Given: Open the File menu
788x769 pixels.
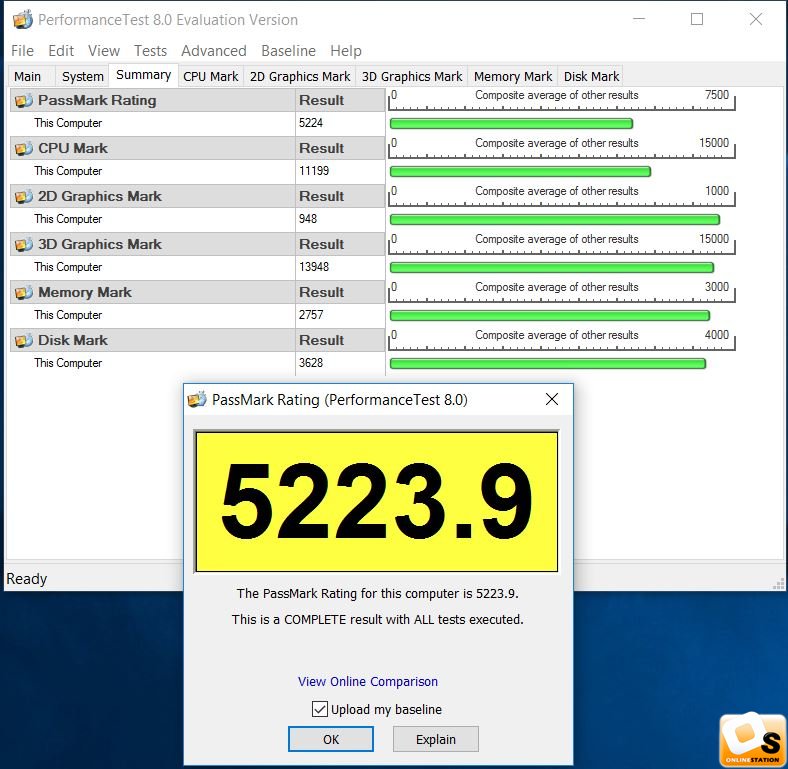Looking at the screenshot, I should coord(23,51).
